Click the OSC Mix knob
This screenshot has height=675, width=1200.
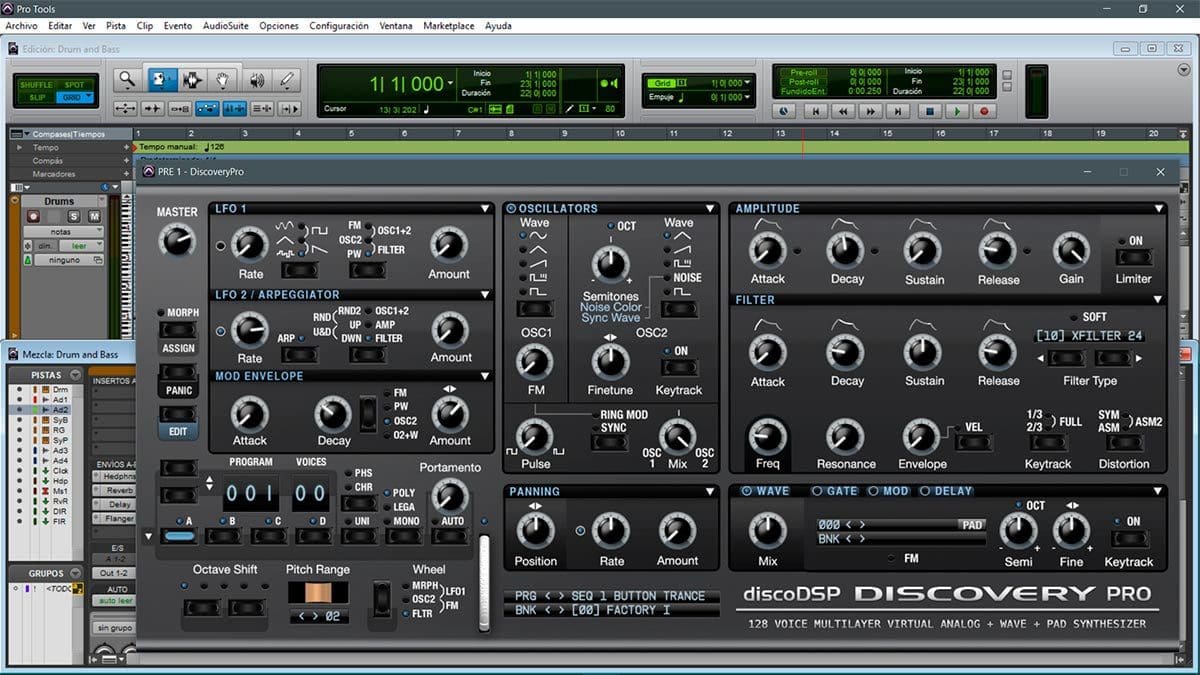pos(678,436)
